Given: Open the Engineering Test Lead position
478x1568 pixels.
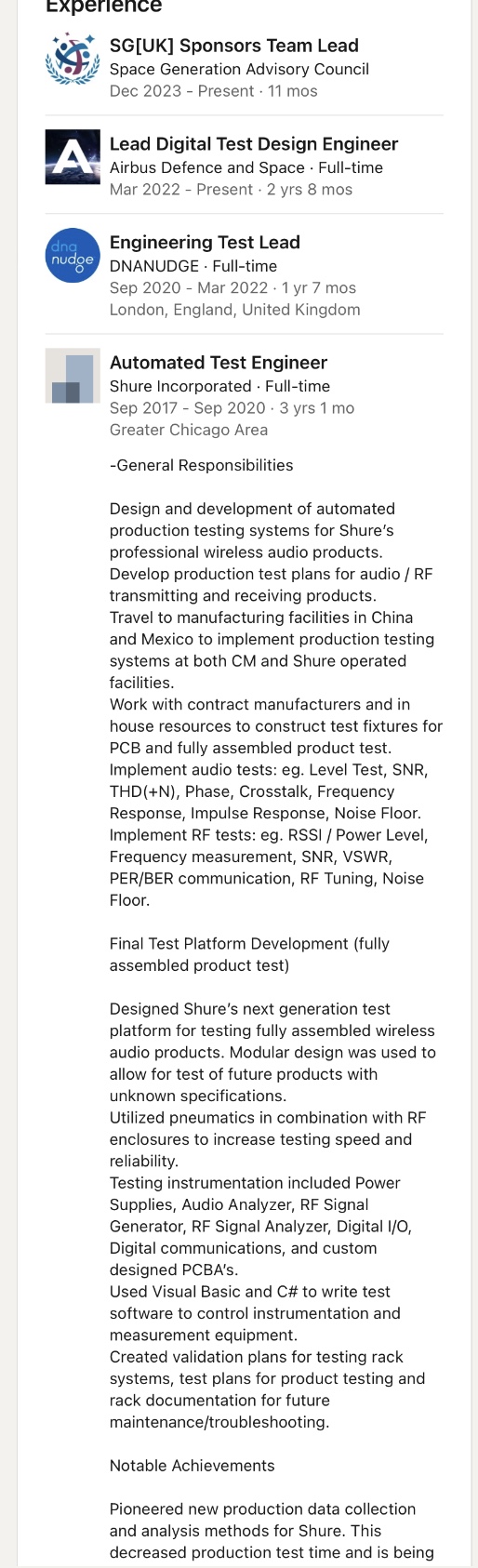Looking at the screenshot, I should pyautogui.click(x=205, y=243).
